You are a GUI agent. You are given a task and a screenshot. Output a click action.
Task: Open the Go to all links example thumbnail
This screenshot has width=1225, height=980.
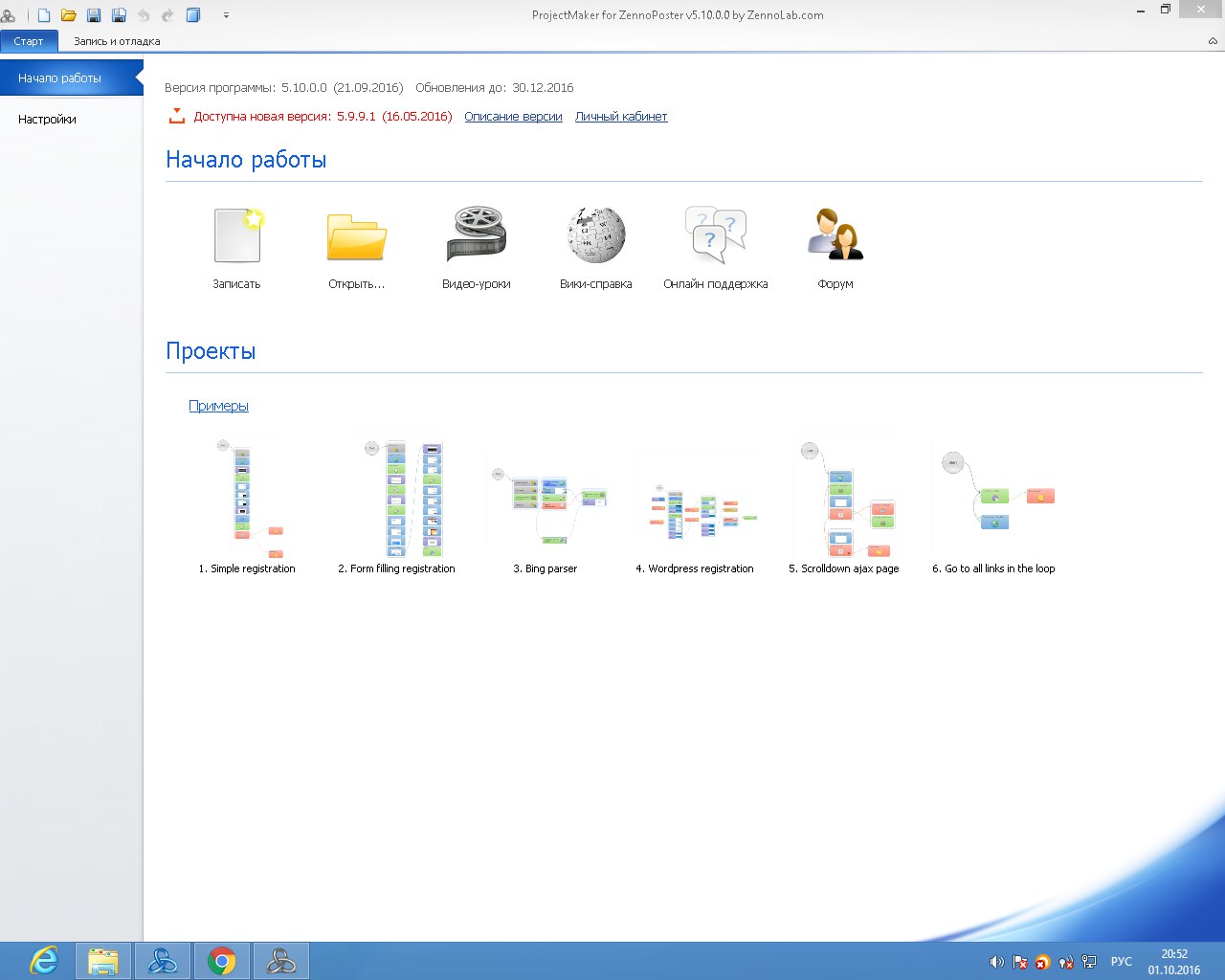pyautogui.click(x=998, y=490)
